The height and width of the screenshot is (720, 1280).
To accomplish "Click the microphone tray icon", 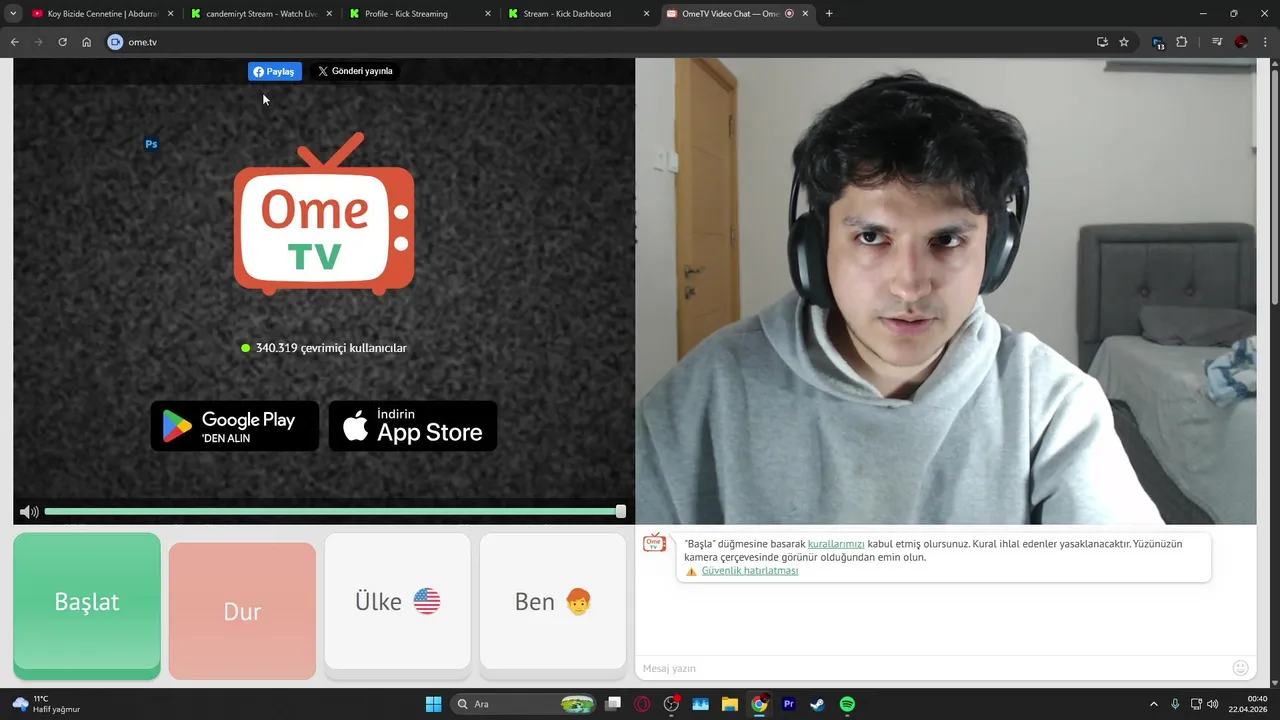I will (x=1175, y=704).
